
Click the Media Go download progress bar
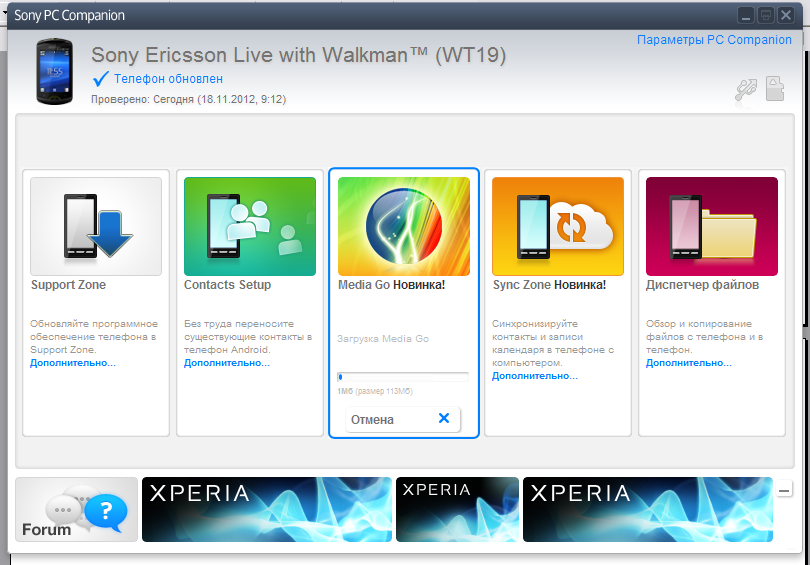click(403, 377)
